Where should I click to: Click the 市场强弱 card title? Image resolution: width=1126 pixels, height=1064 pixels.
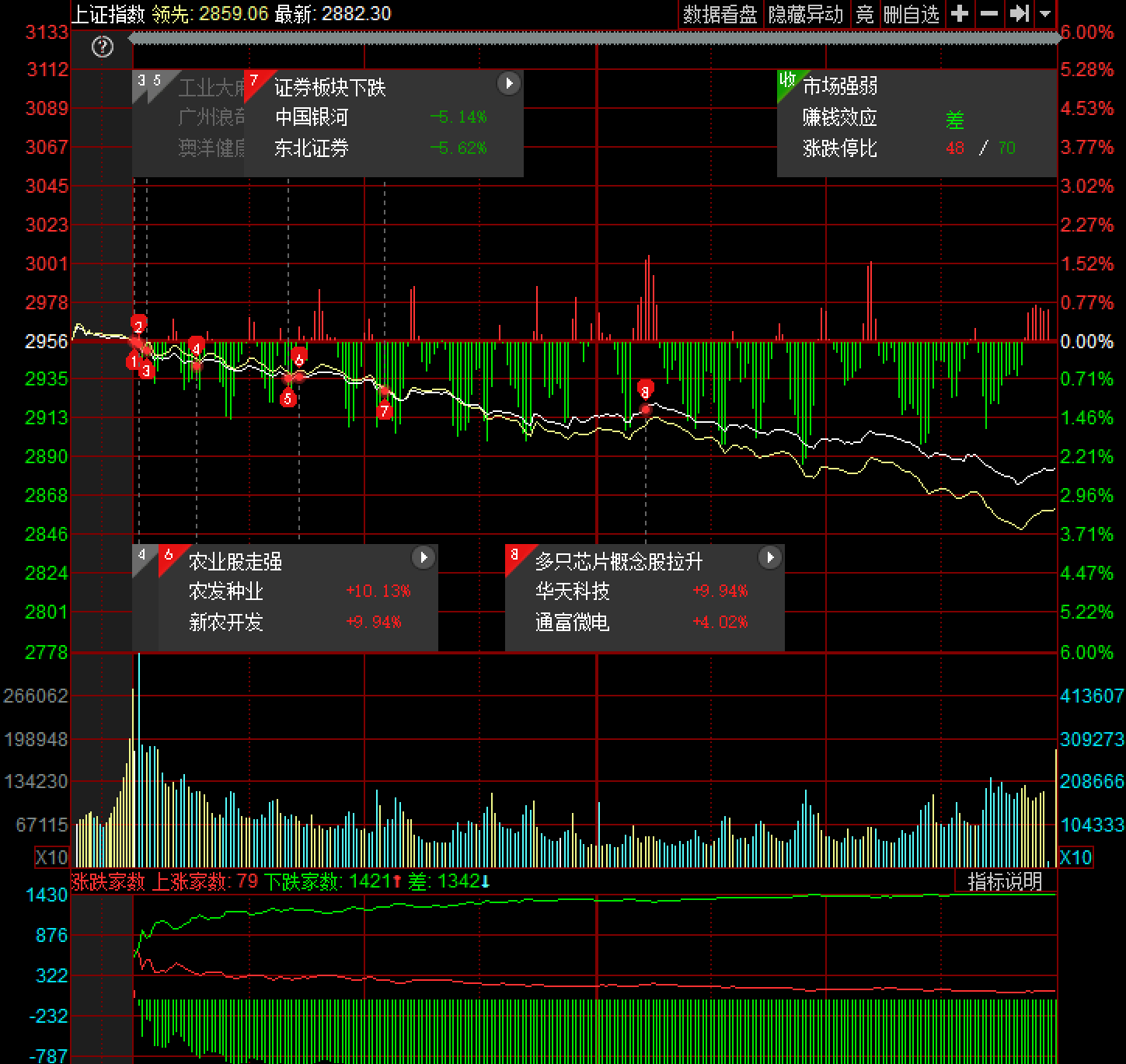(840, 85)
